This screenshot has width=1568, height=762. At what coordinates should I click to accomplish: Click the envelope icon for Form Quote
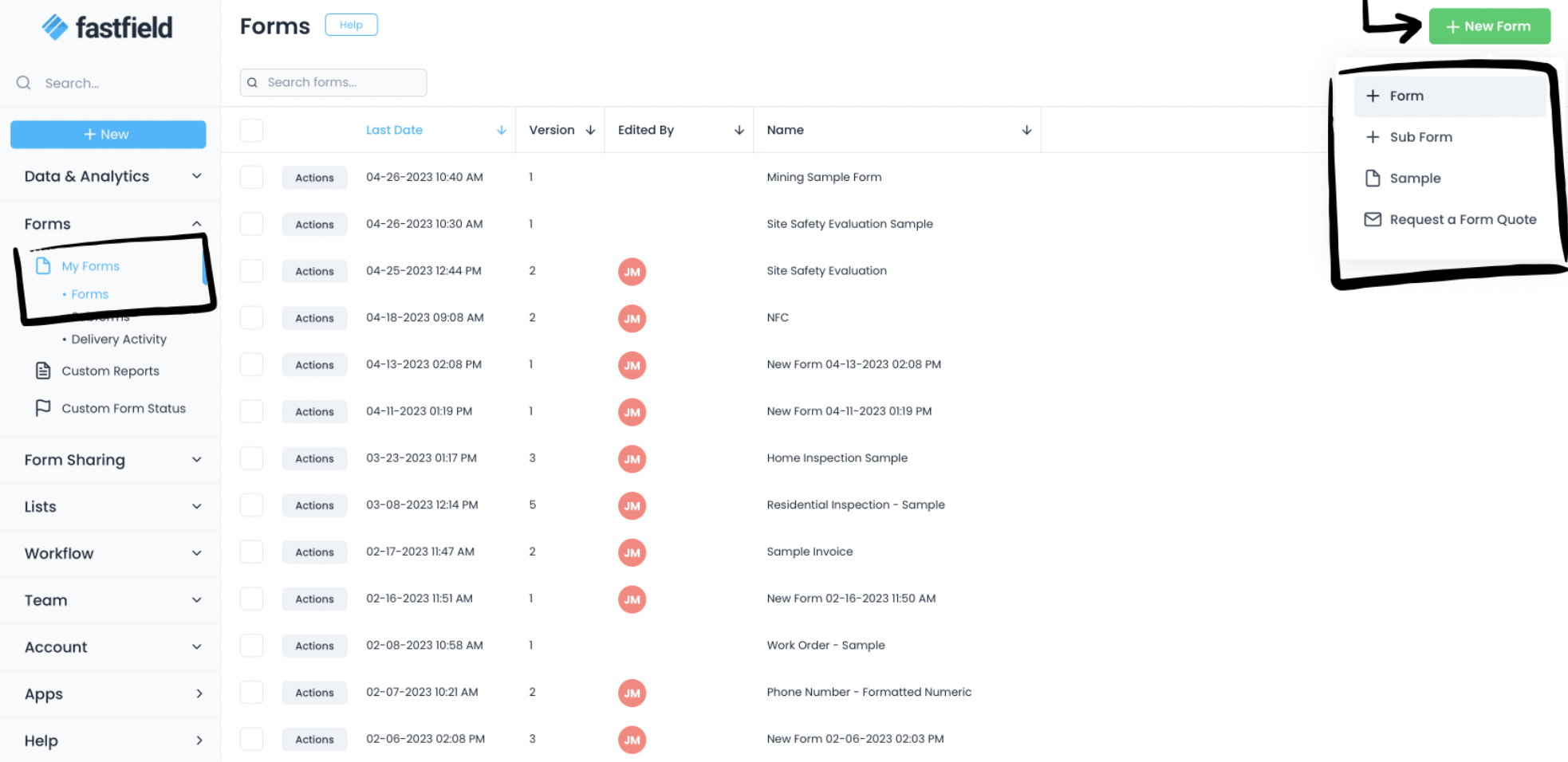click(x=1373, y=220)
